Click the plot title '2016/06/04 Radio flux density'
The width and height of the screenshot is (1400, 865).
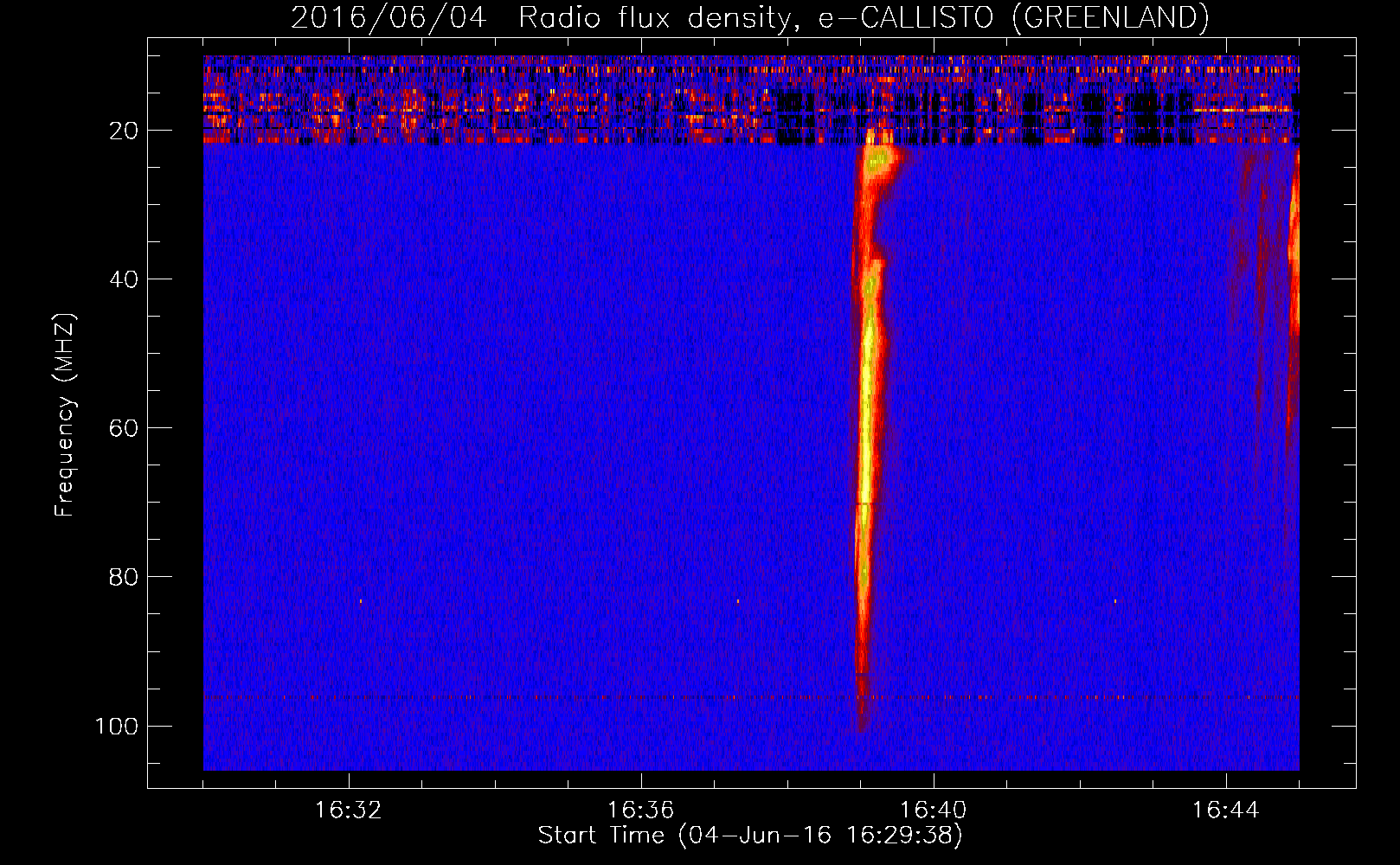coord(749,17)
